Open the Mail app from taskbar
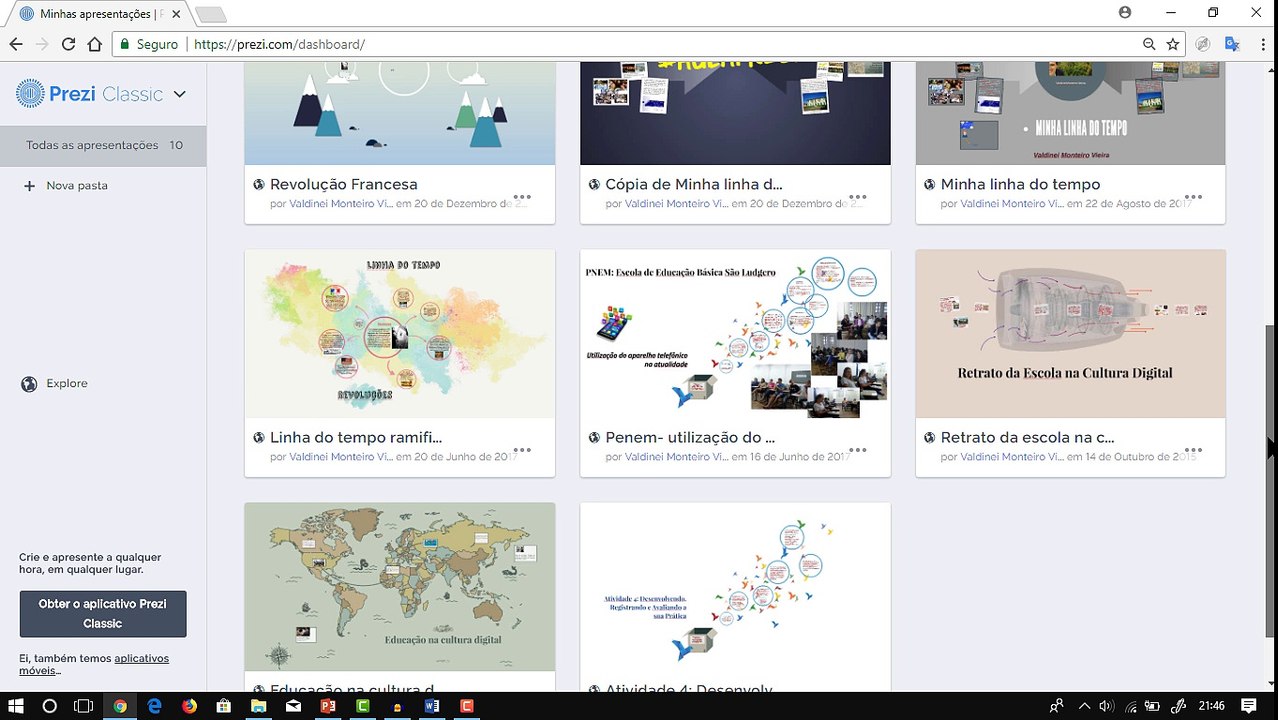 click(293, 706)
